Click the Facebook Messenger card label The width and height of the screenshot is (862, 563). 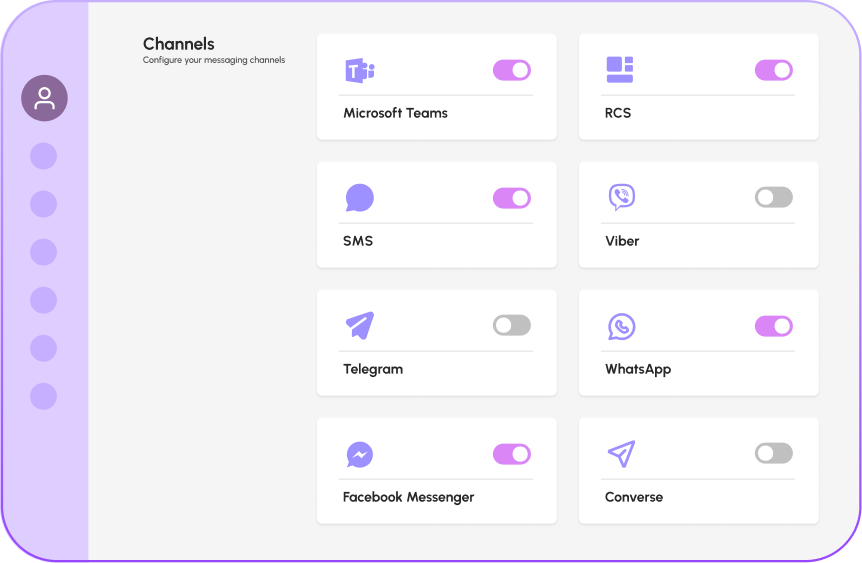click(x=408, y=498)
